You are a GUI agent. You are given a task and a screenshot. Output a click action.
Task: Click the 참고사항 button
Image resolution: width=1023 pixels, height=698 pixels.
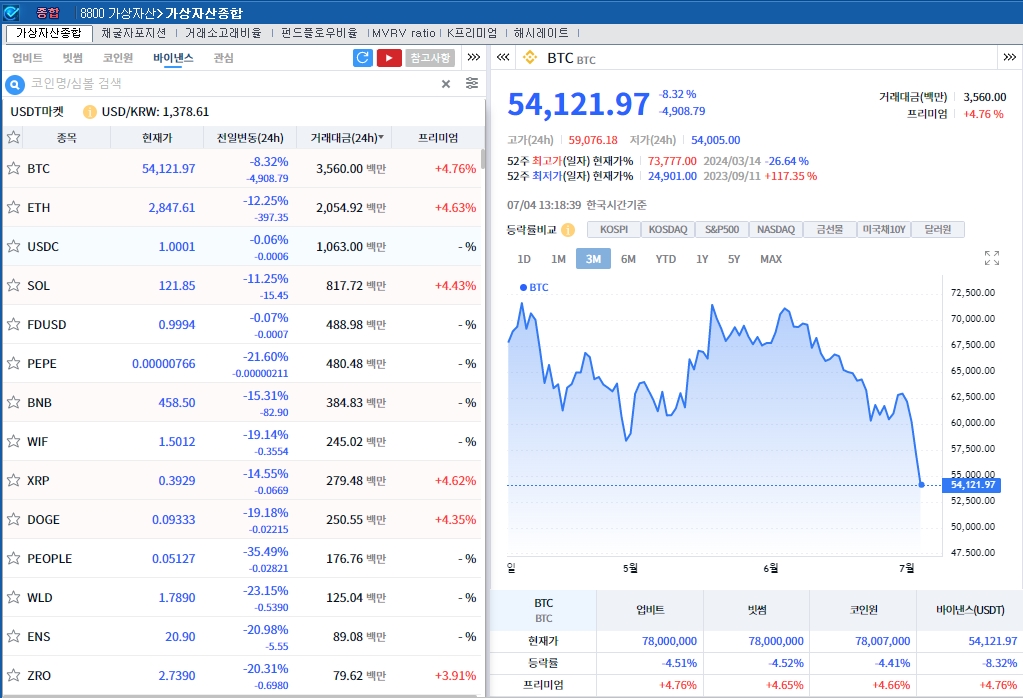tap(430, 57)
